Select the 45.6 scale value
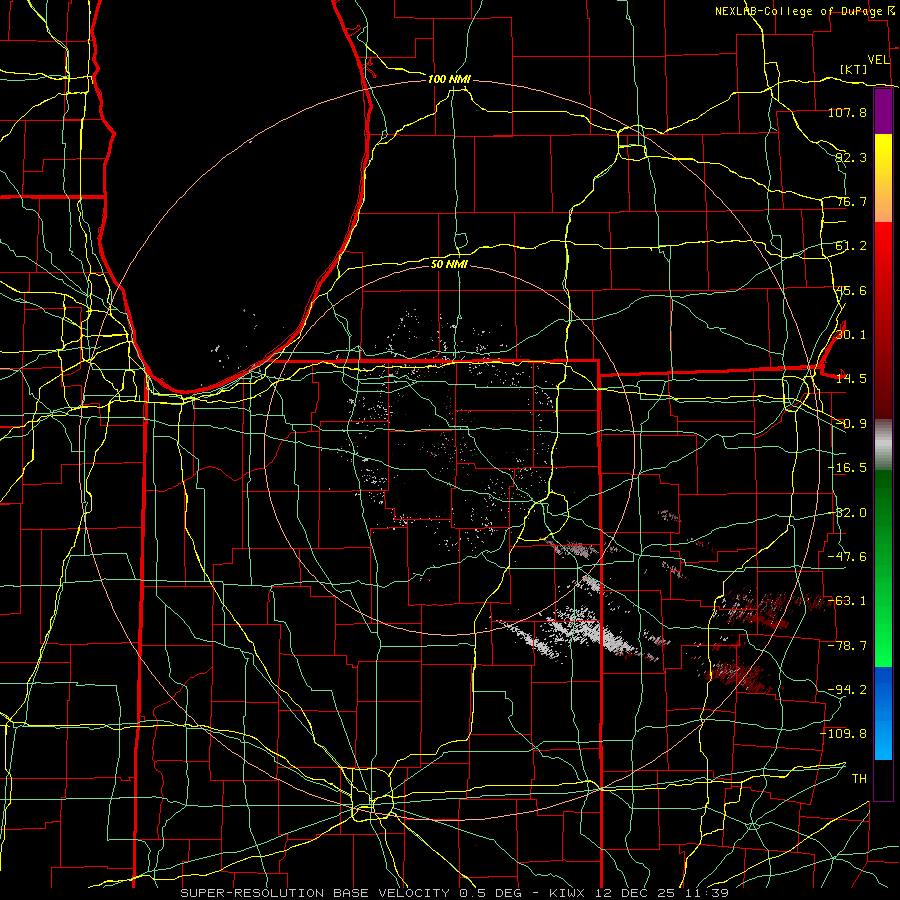This screenshot has height=900, width=900. coord(851,290)
